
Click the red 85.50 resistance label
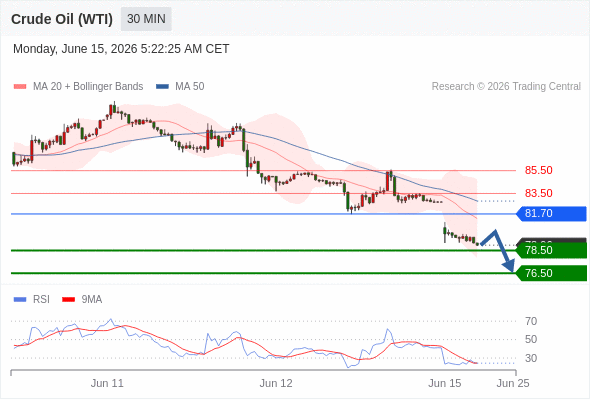tap(538, 170)
